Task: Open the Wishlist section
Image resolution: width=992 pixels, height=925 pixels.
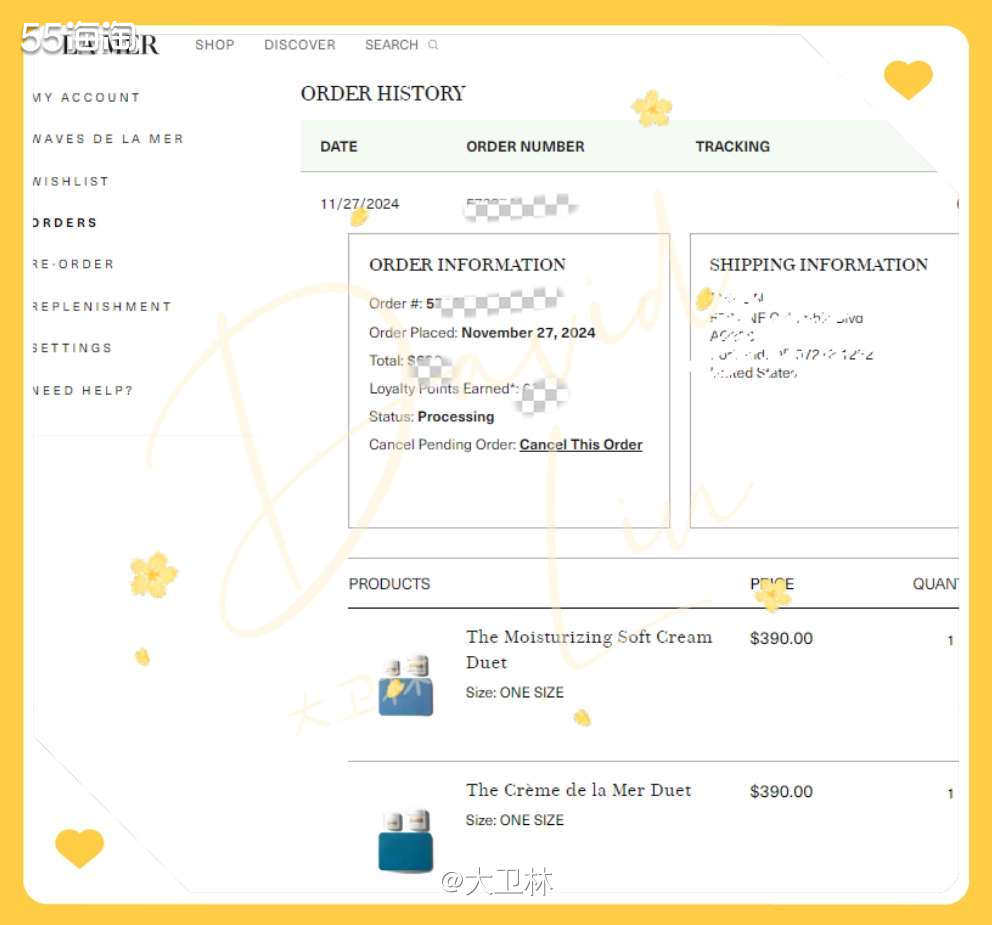Action: click(70, 182)
